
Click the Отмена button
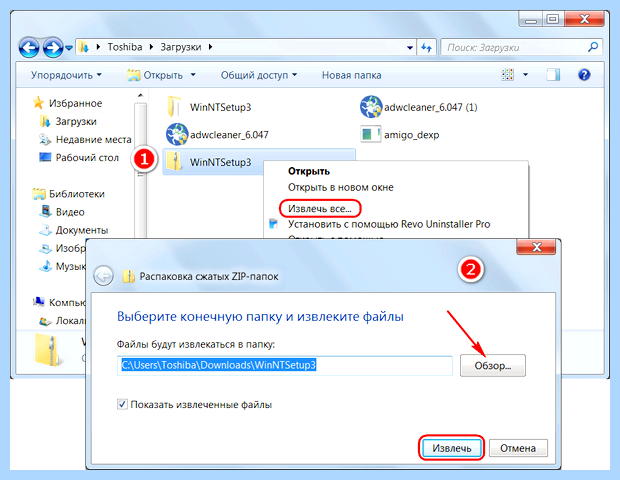[x=518, y=448]
